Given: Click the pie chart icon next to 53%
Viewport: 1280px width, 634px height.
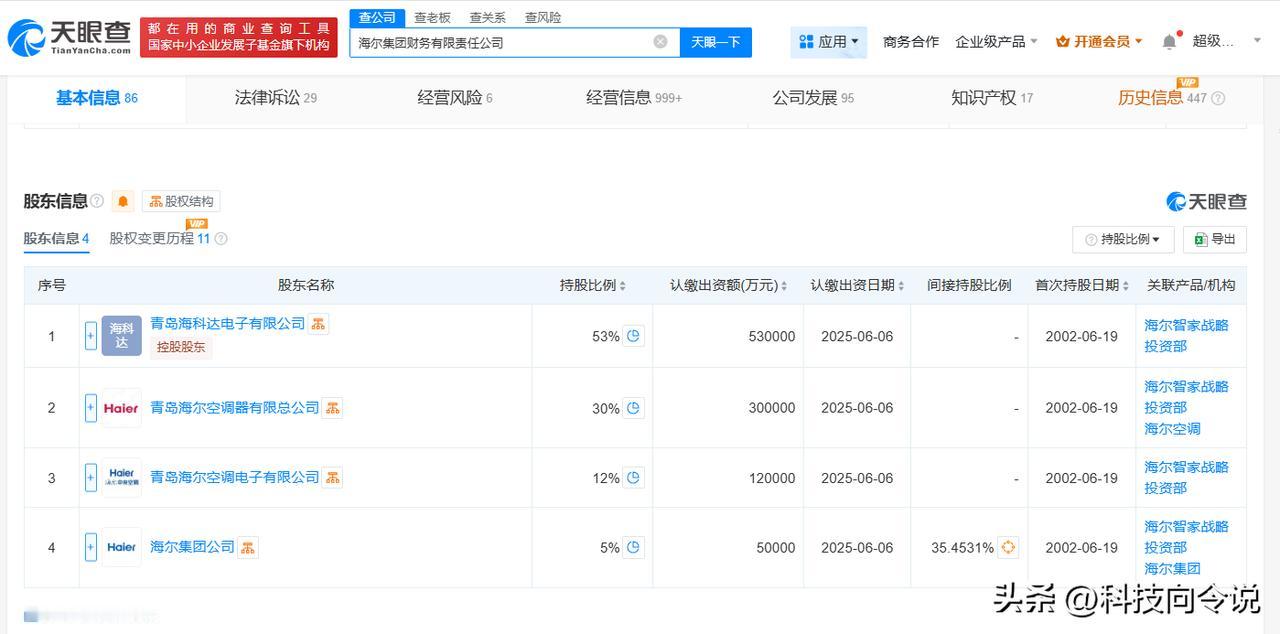Looking at the screenshot, I should [633, 336].
